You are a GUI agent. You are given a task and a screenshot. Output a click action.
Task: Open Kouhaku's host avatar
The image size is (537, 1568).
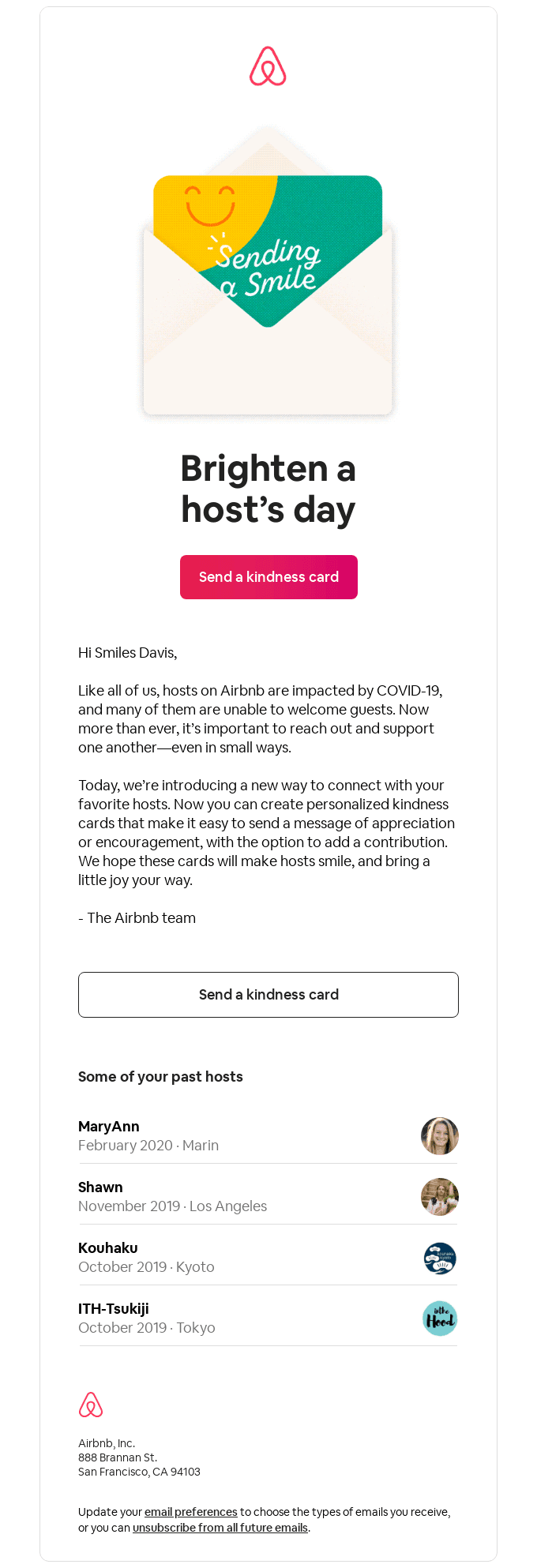pyautogui.click(x=439, y=1258)
